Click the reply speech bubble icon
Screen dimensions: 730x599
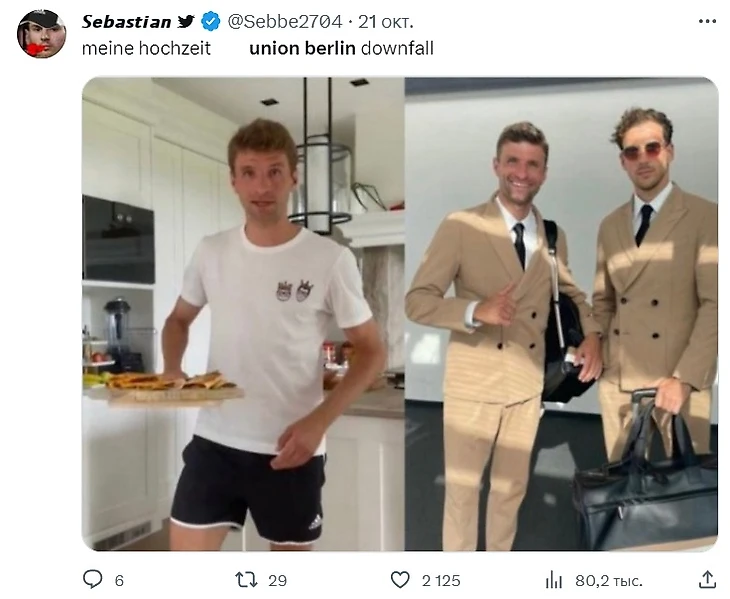coord(92,579)
